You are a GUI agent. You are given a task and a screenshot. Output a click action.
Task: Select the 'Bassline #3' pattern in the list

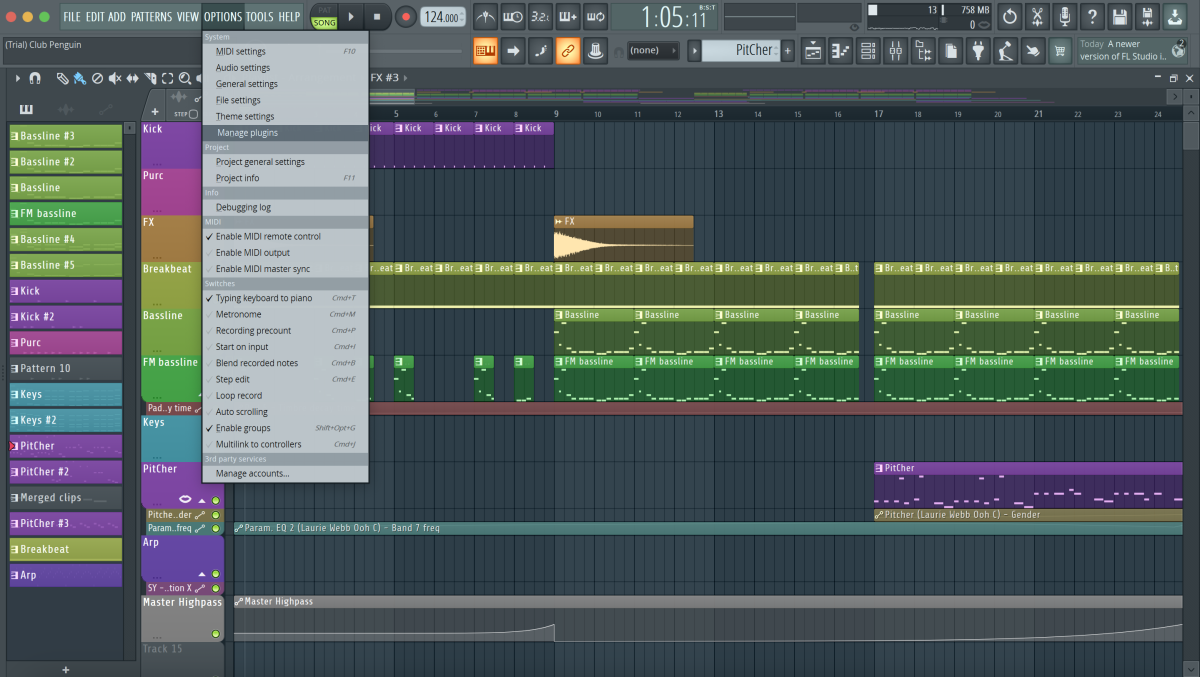point(65,135)
